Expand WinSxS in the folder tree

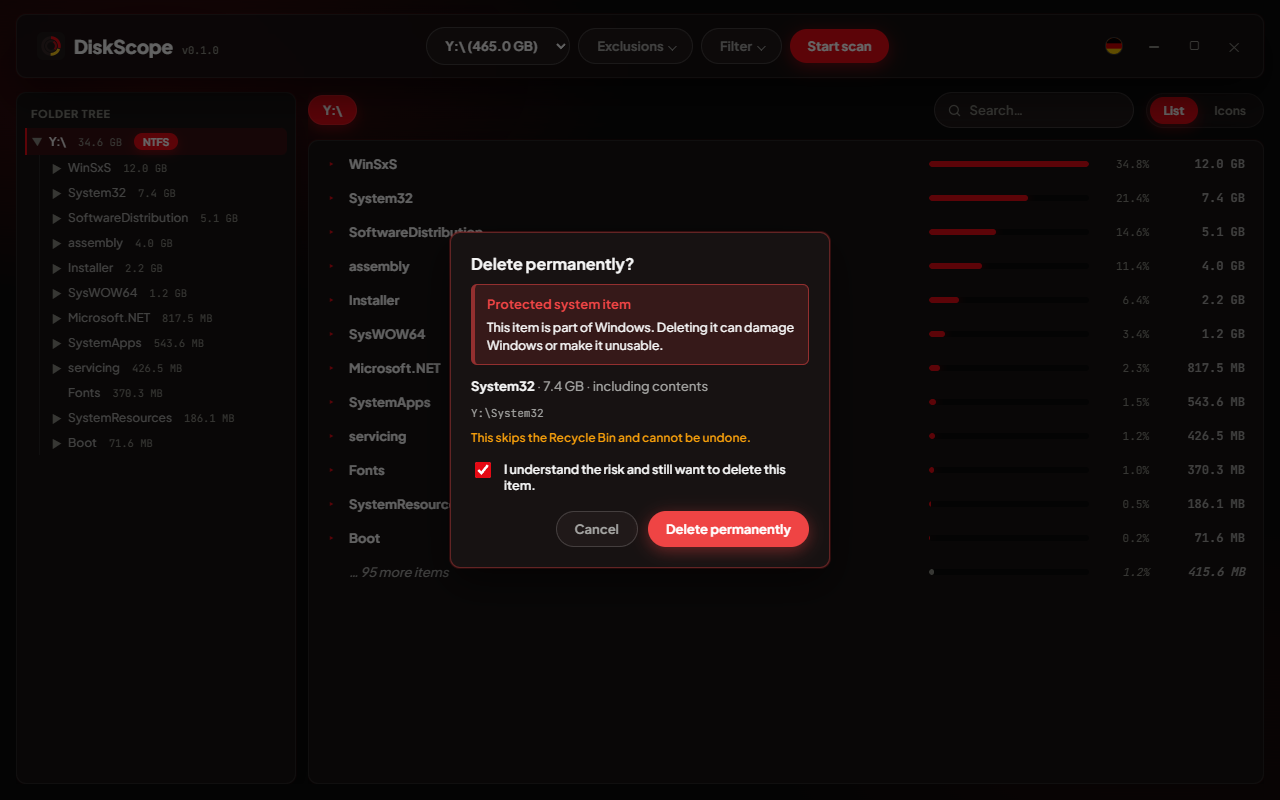(57, 168)
